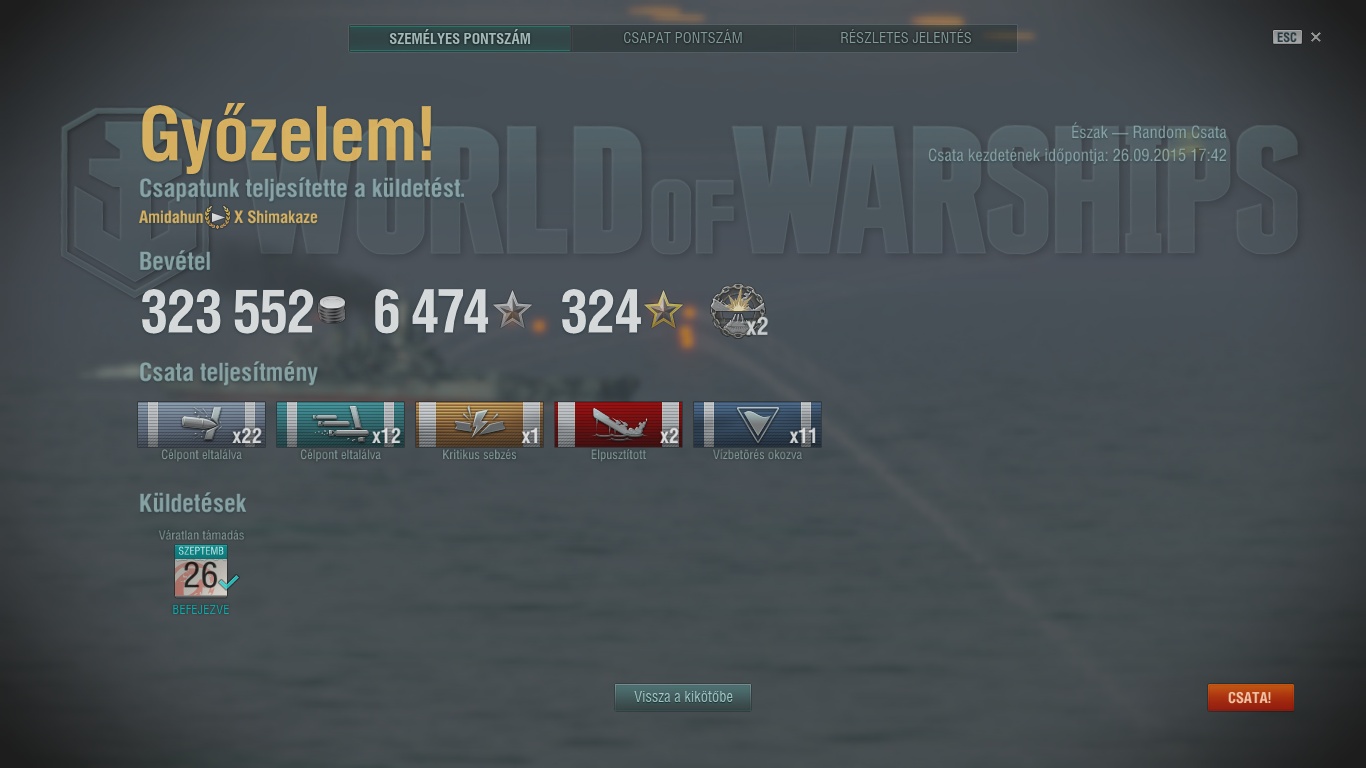Open the Váratlan támadás mission calendar icon

pyautogui.click(x=201, y=571)
